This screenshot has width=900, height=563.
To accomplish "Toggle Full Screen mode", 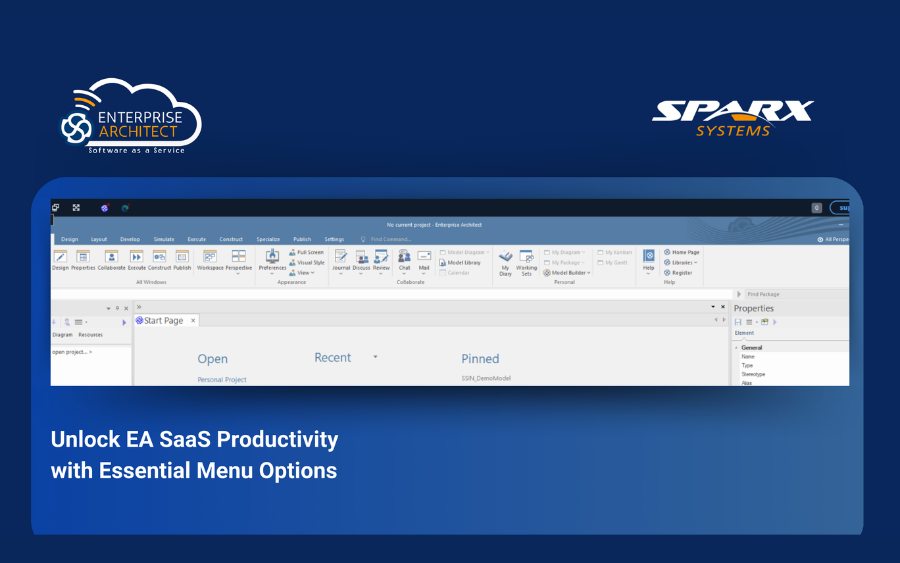I will point(306,252).
